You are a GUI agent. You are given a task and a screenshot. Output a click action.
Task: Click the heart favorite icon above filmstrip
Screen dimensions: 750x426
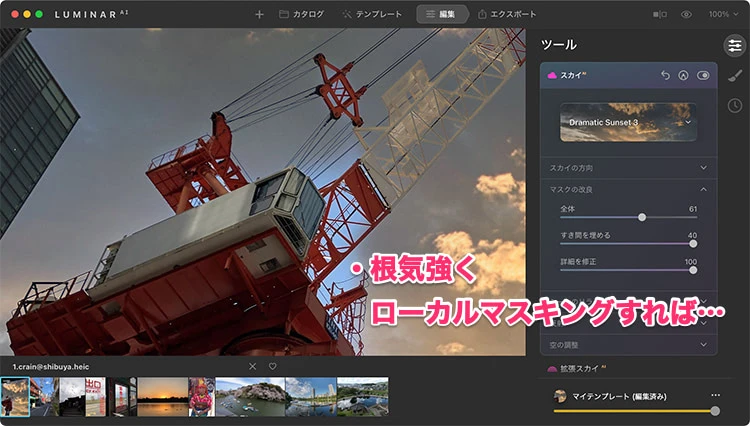pyautogui.click(x=272, y=366)
